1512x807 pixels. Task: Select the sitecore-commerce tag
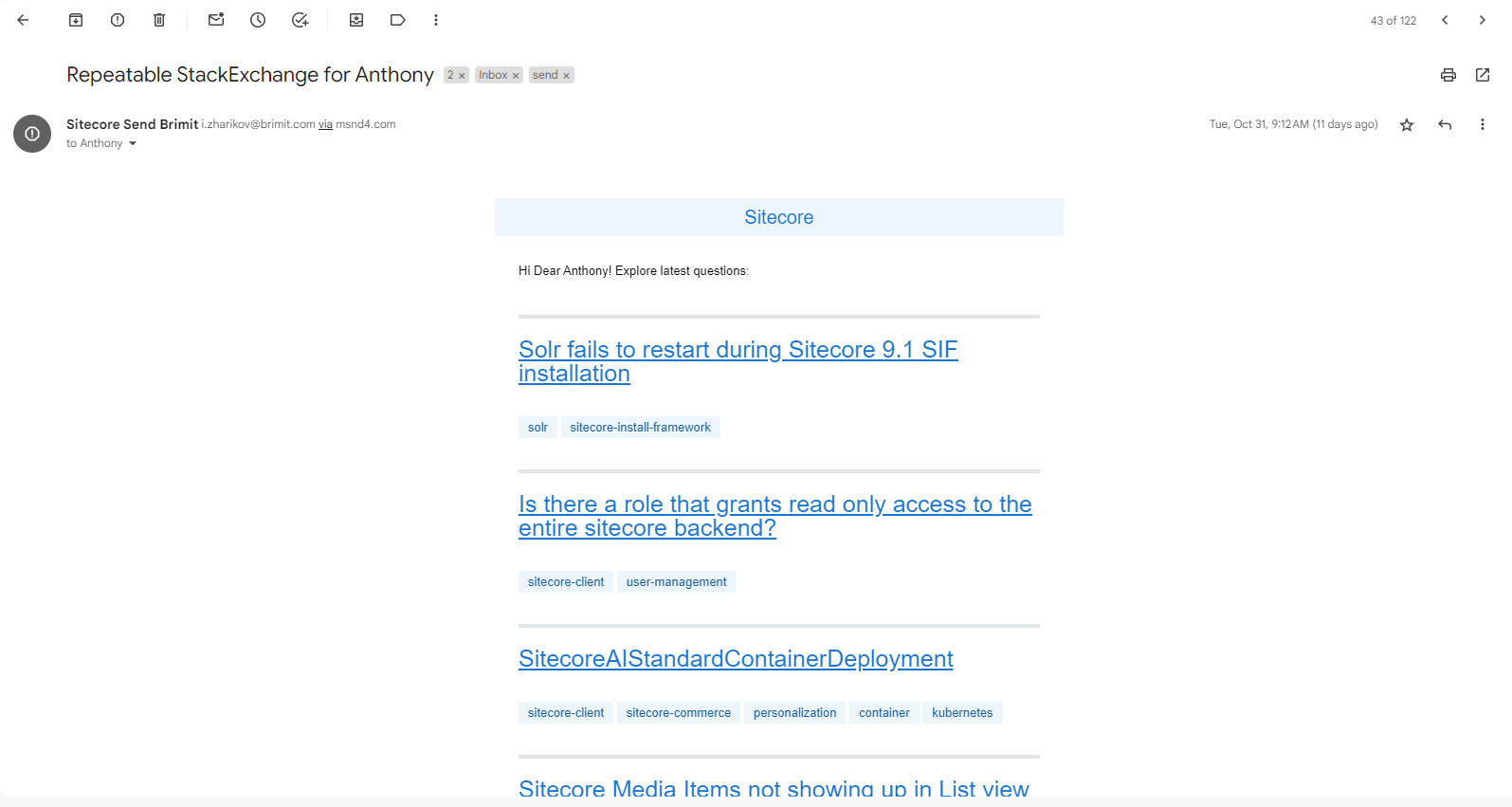tap(679, 713)
